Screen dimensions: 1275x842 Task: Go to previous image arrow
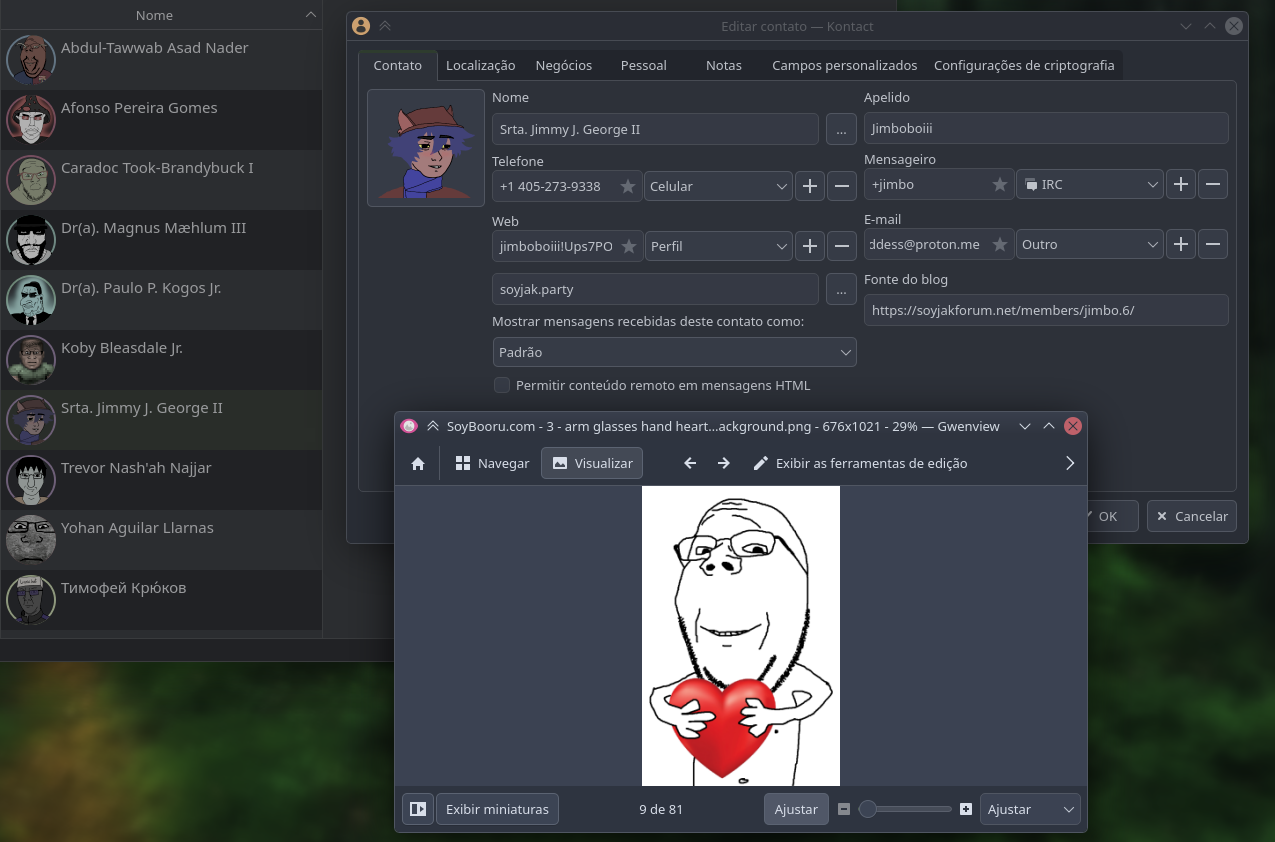pos(689,463)
